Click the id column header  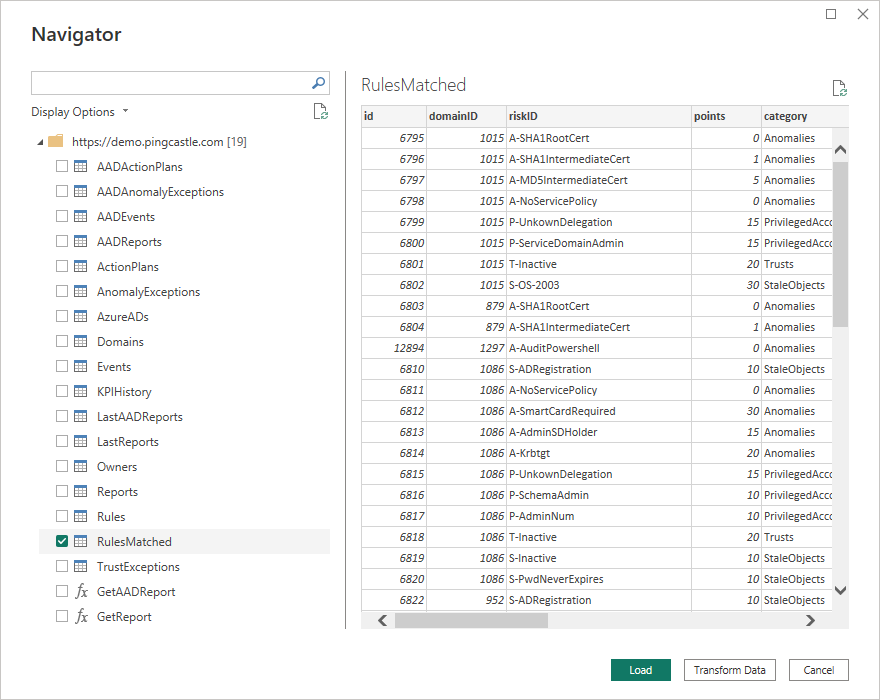[x=394, y=116]
